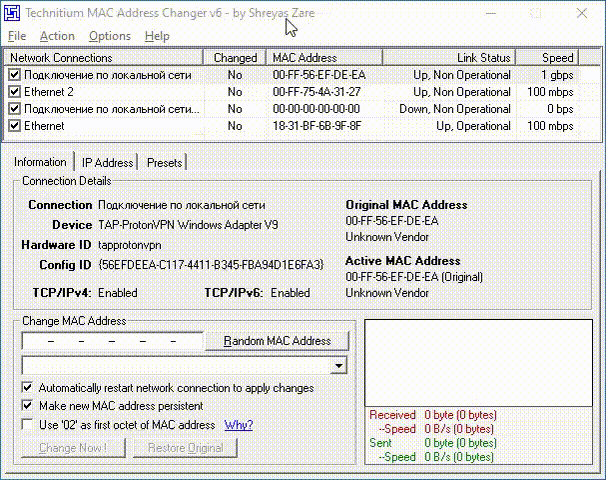This screenshot has height=480, width=606.
Task: Click the 'Why?' link
Action: 238,425
